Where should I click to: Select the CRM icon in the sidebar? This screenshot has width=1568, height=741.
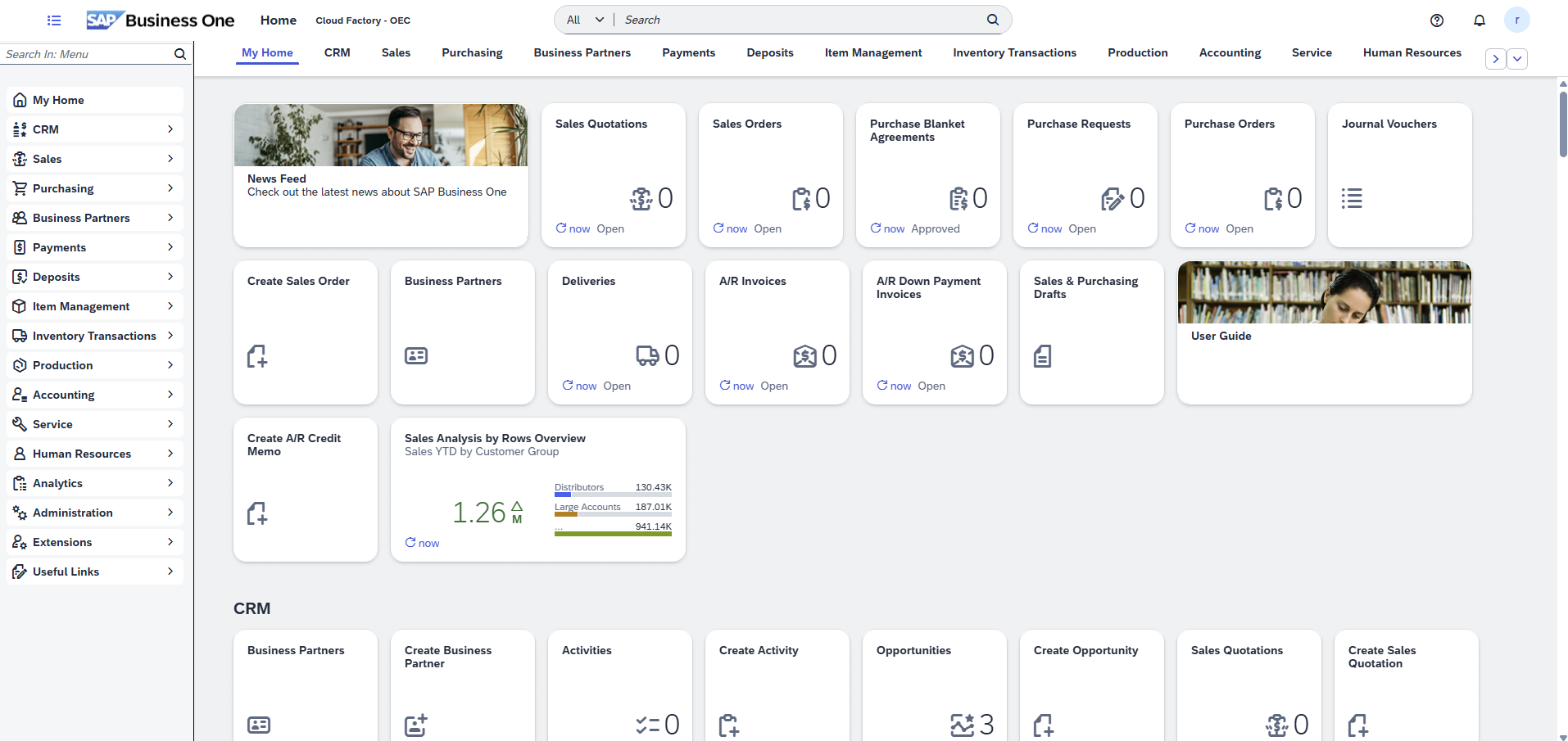click(19, 129)
